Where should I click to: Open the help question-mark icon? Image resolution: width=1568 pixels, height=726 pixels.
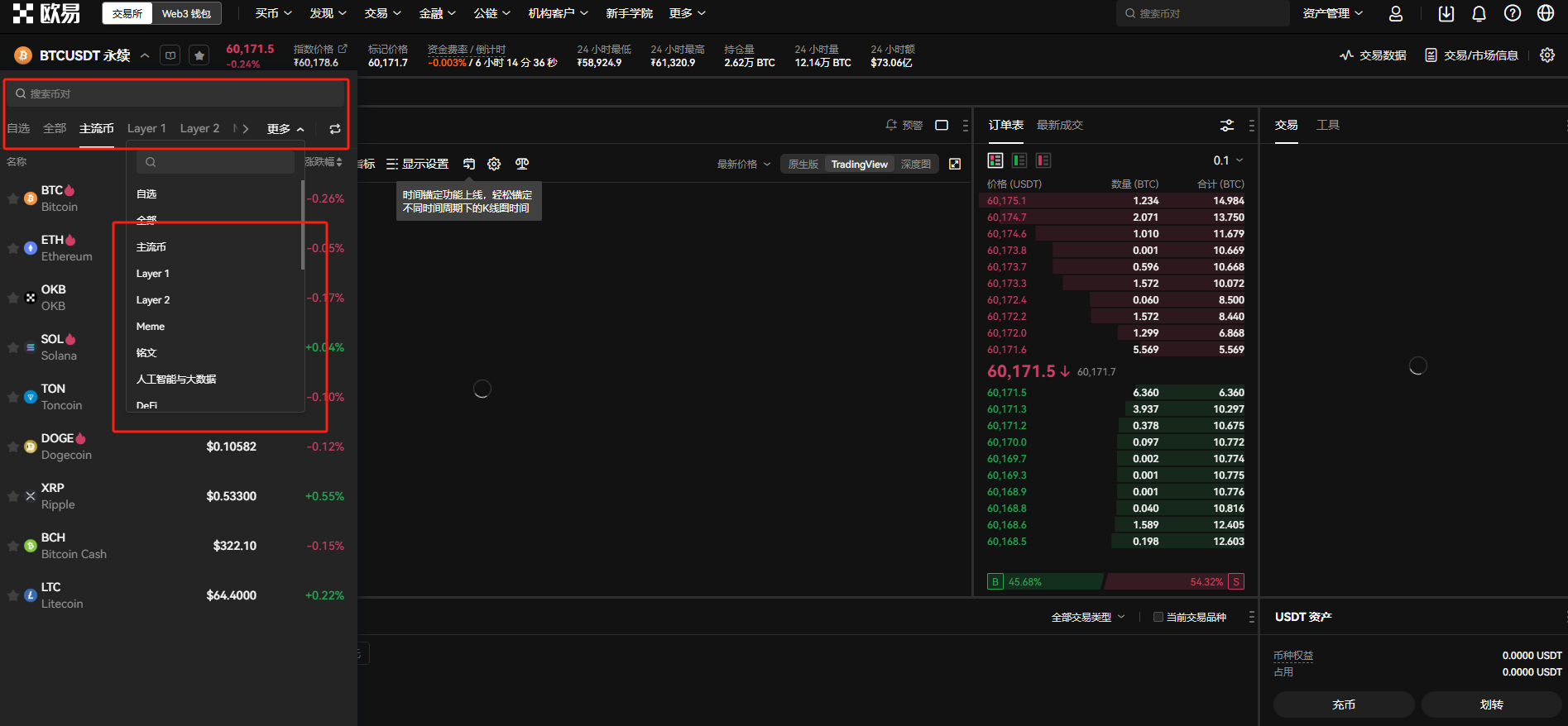click(x=1512, y=13)
